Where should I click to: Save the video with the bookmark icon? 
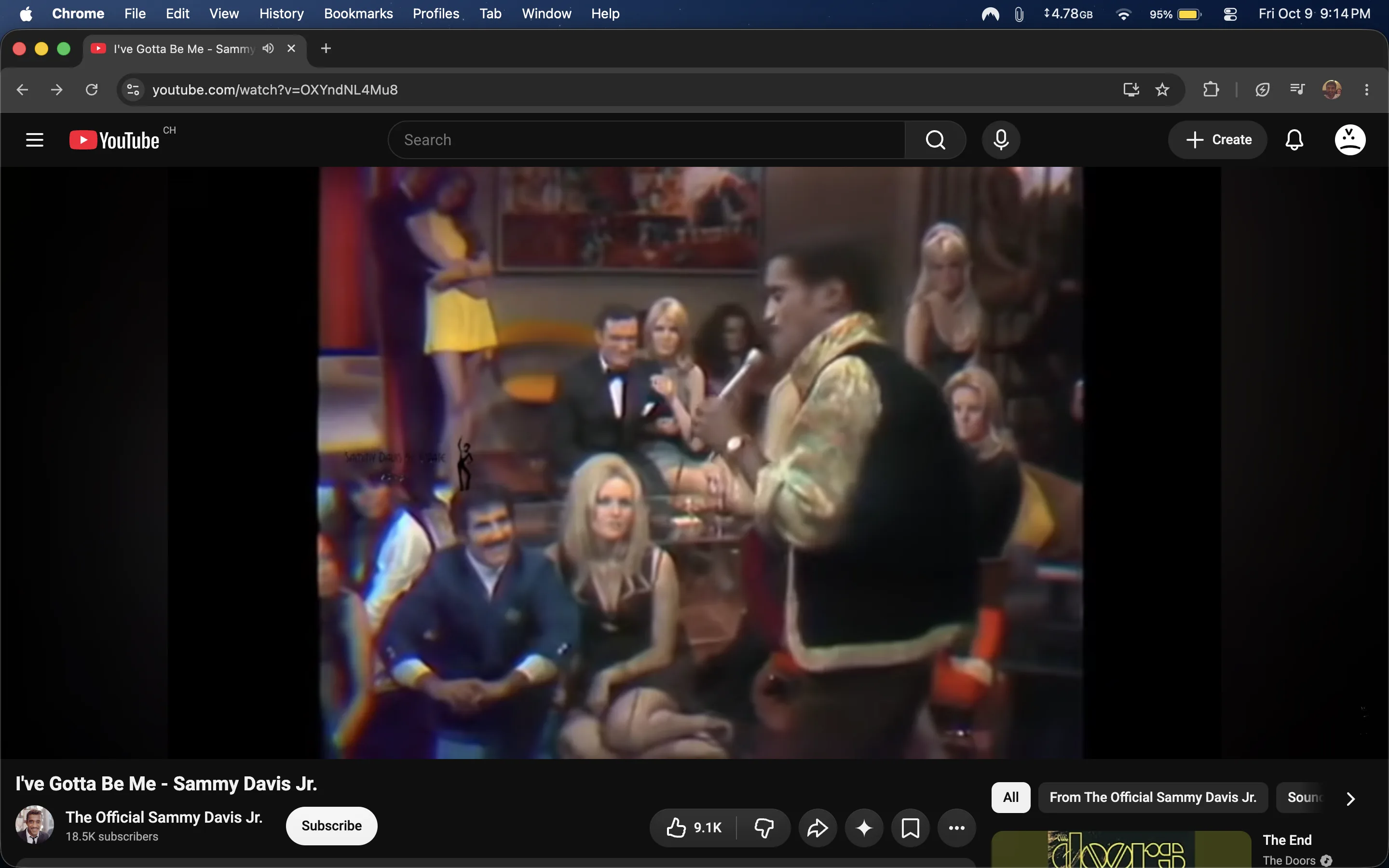click(910, 827)
